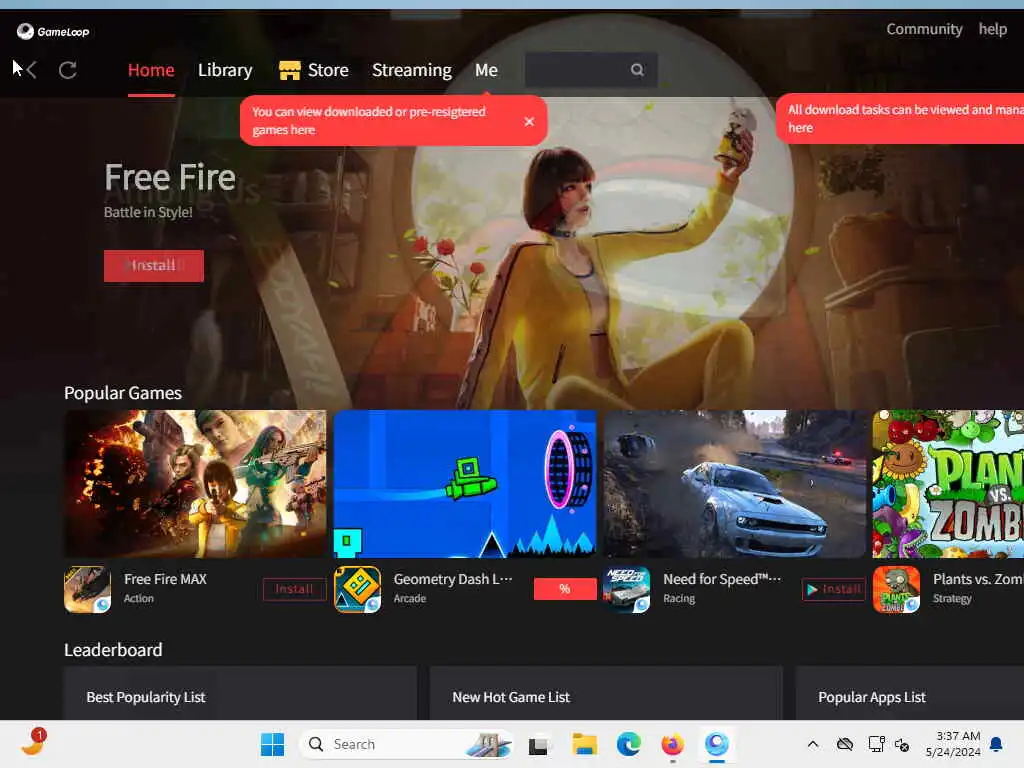Launch Microsoft Edge from the taskbar

[x=628, y=744]
